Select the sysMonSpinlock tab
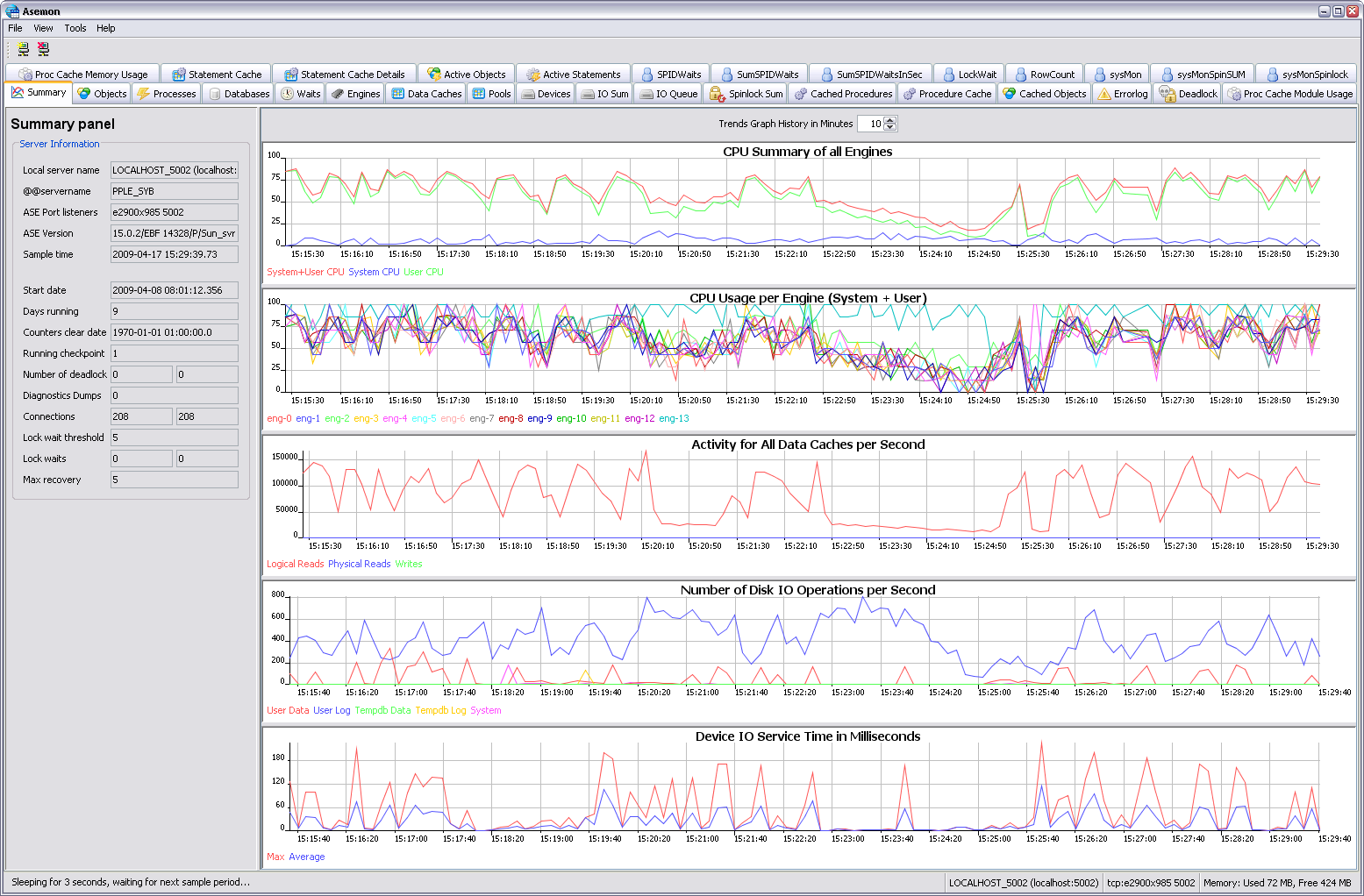Screen dimensions: 1364x896 coord(1306,75)
